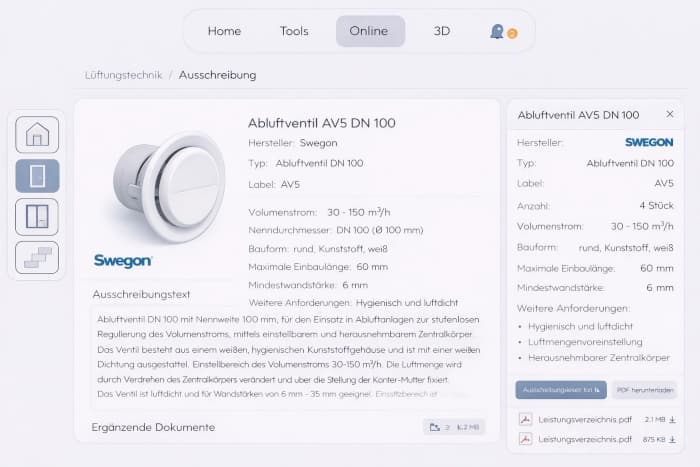This screenshot has height=467, width=700.
Task: Open the 3D tab
Action: pyautogui.click(x=442, y=31)
